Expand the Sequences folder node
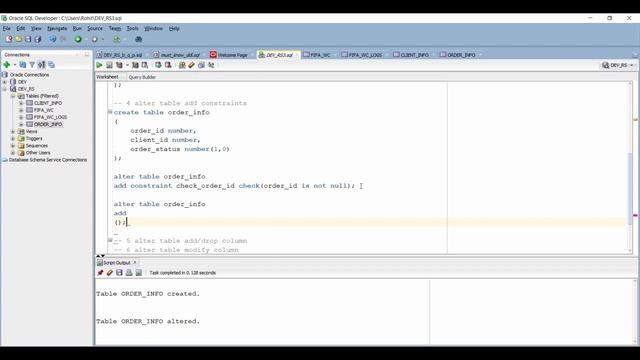Screen dimensions: 640x360 click(13, 146)
